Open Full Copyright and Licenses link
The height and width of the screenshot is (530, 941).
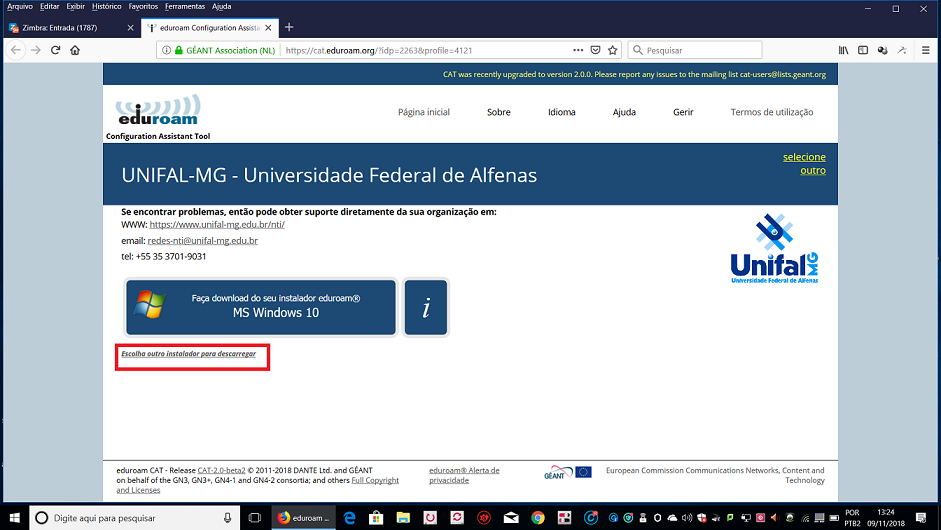pos(257,485)
